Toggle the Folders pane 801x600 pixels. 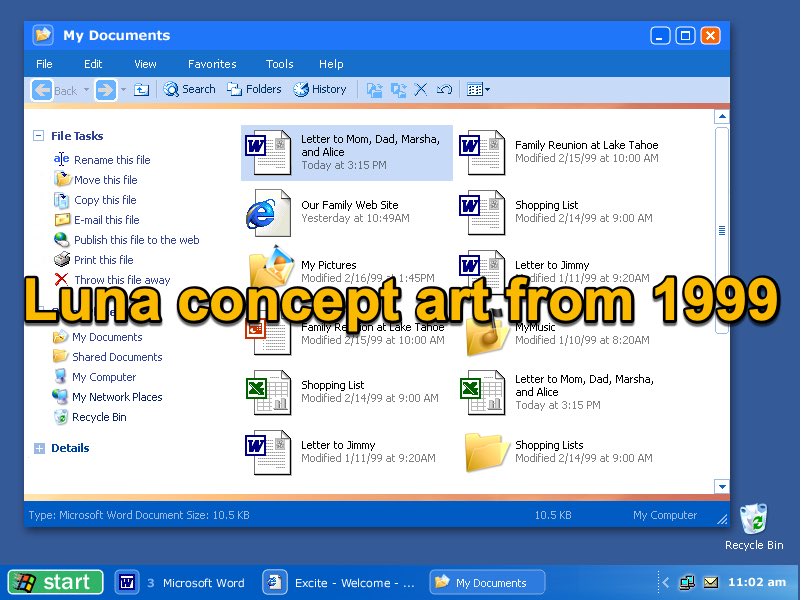(x=253, y=89)
